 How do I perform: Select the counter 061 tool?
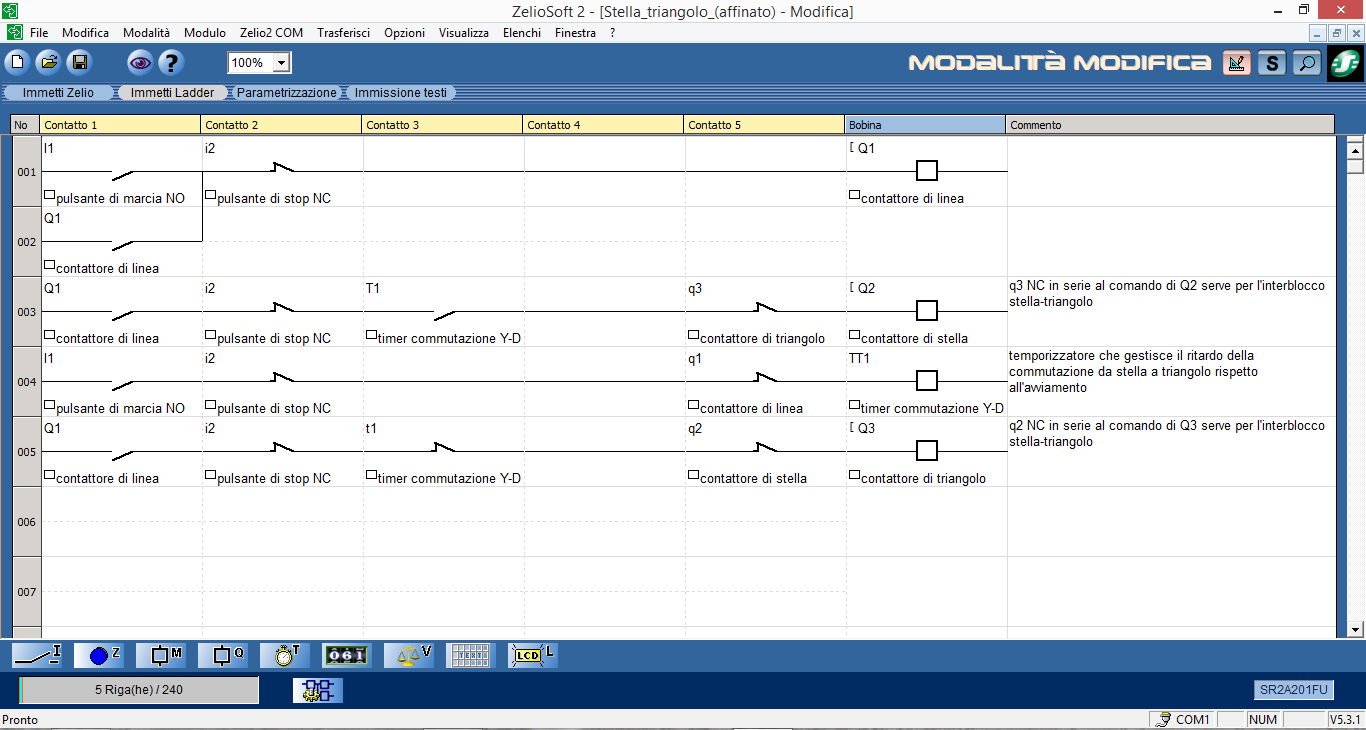pos(347,655)
